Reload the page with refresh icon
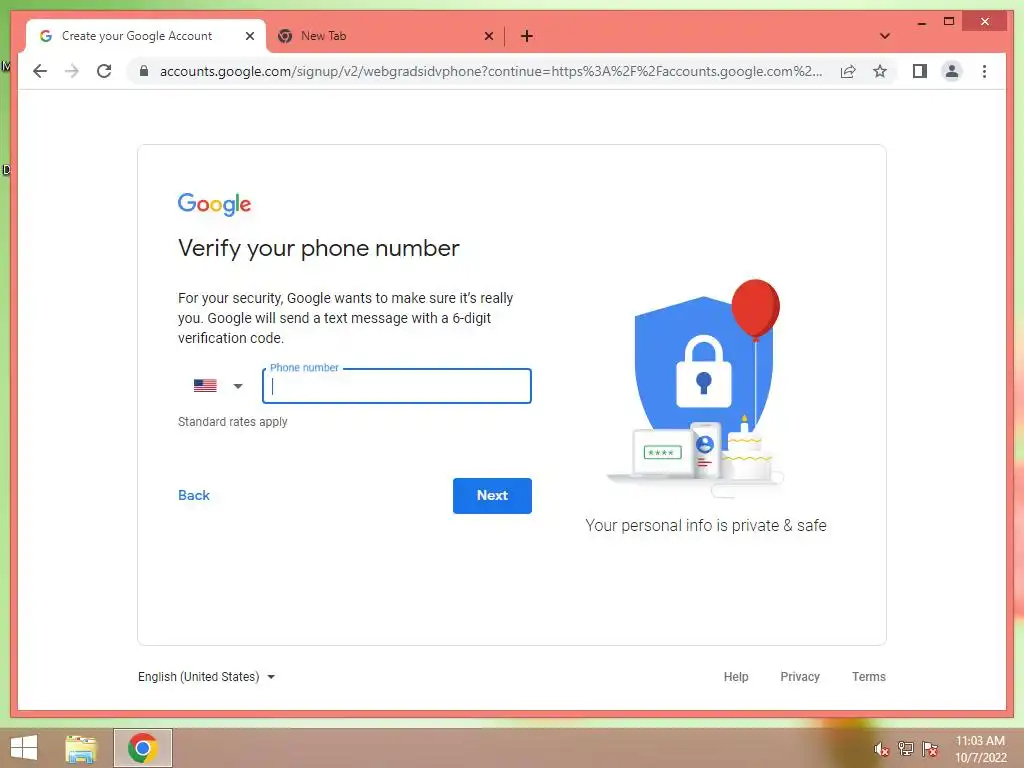The height and width of the screenshot is (768, 1024). click(x=104, y=71)
